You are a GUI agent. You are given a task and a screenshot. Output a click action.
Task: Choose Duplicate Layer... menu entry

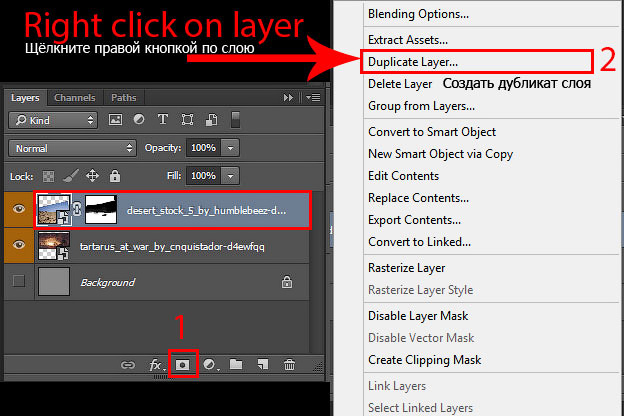pyautogui.click(x=413, y=62)
